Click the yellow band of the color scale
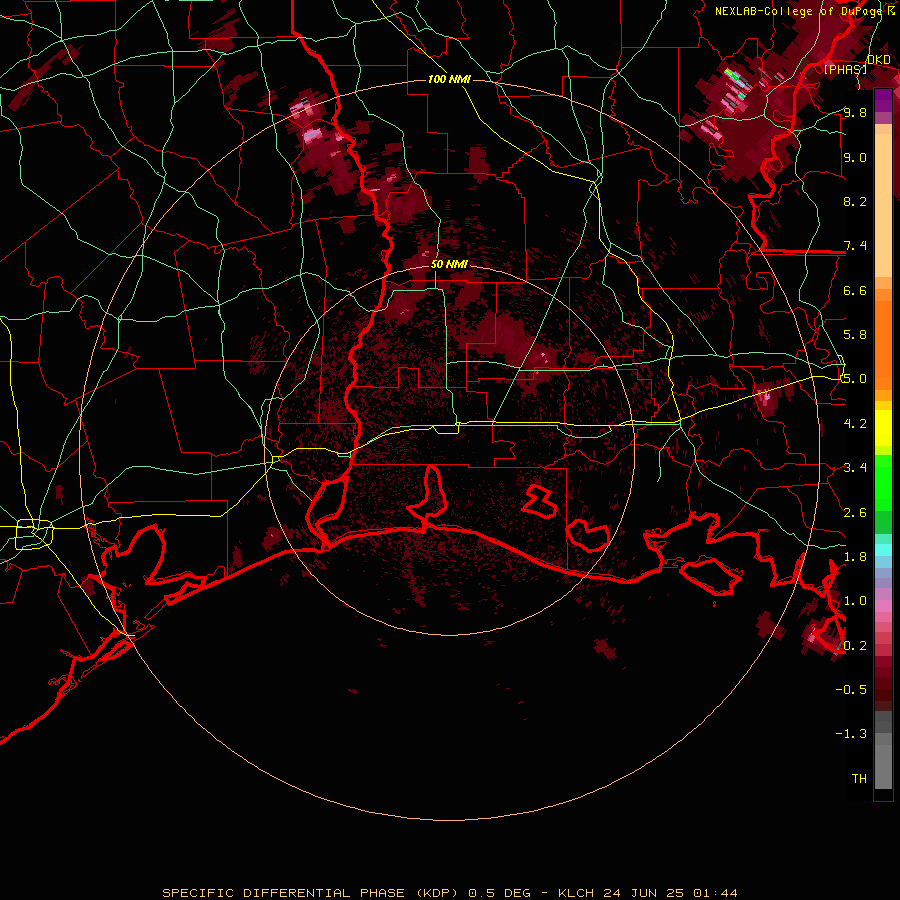 [x=883, y=428]
